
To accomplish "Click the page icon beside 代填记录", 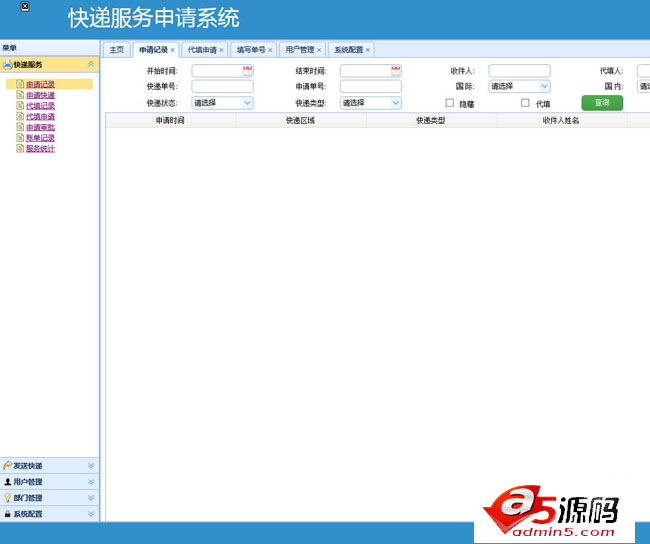I will 19,106.
